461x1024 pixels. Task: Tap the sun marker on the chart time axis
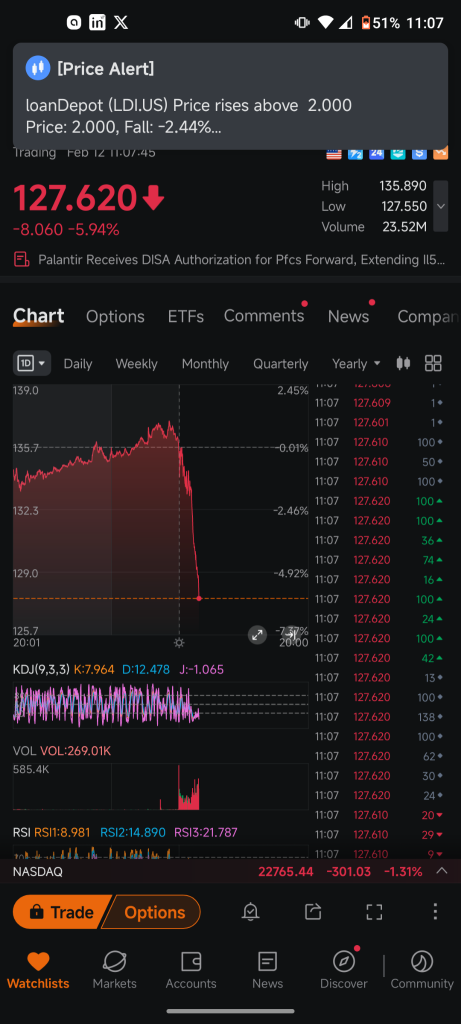click(x=179, y=643)
